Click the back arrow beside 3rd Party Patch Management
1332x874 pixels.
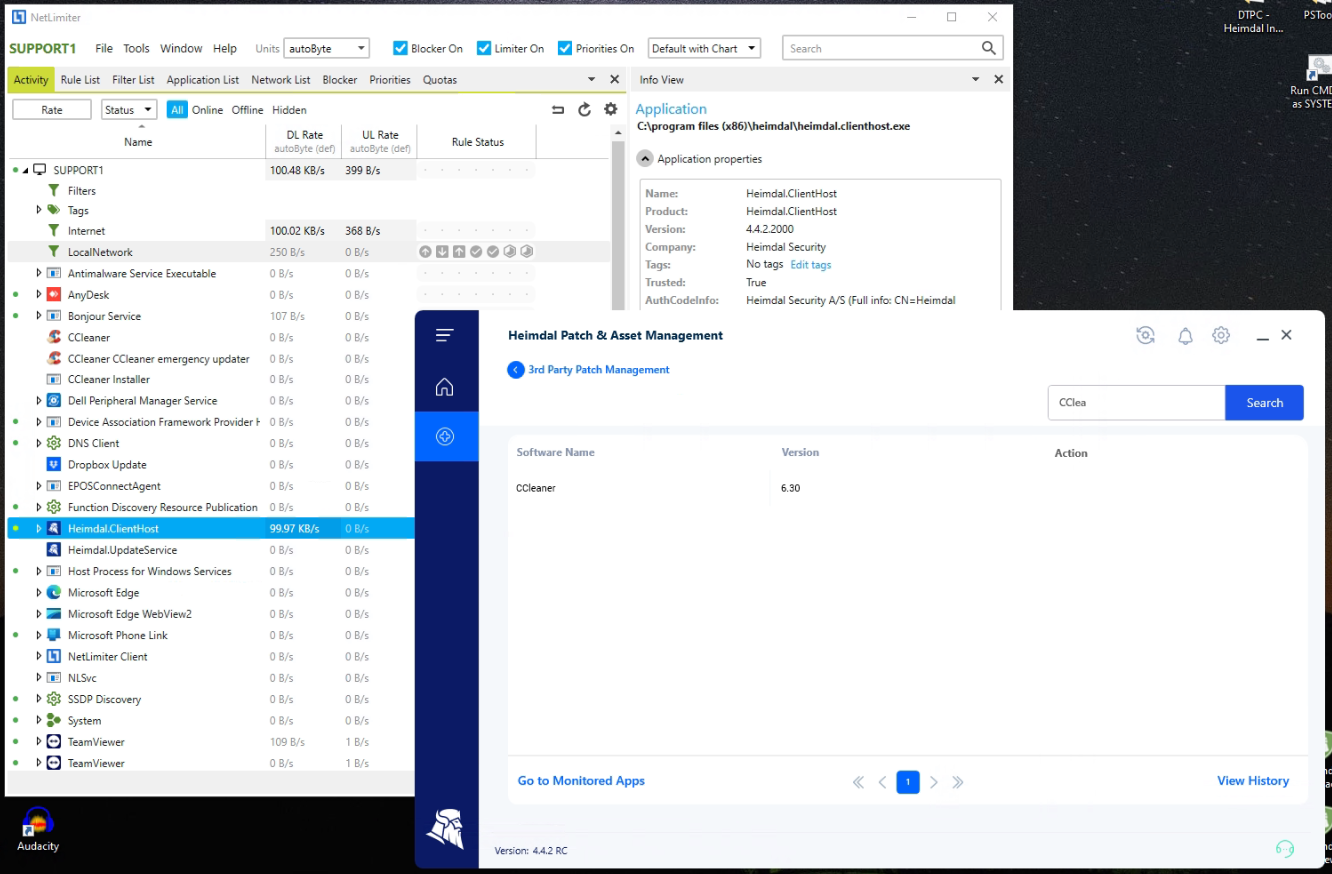516,370
